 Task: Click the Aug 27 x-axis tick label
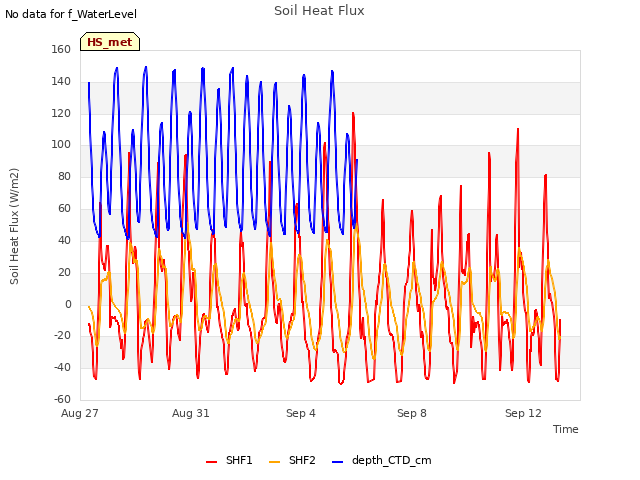tap(80, 413)
